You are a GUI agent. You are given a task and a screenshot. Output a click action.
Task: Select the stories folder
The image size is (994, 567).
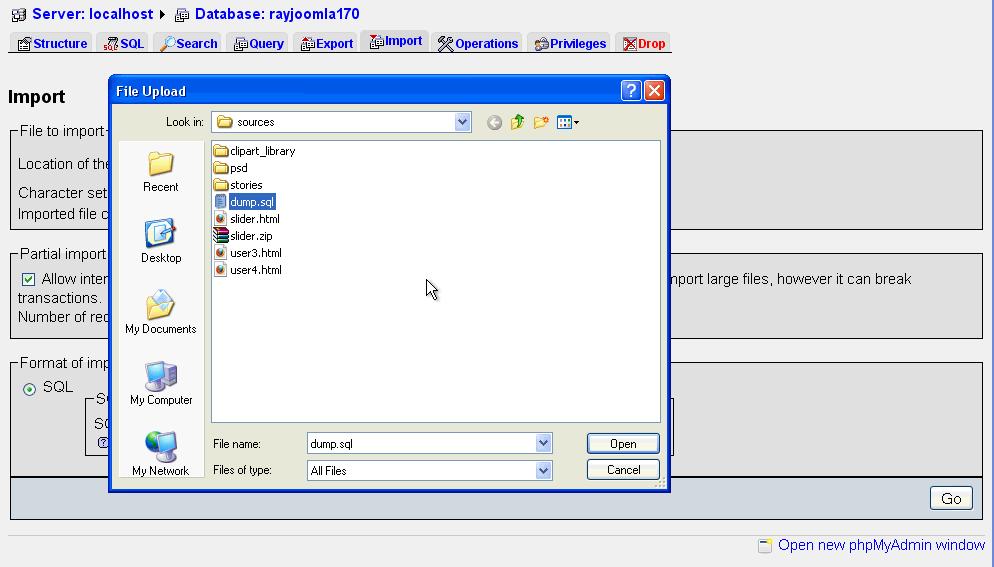point(238,185)
